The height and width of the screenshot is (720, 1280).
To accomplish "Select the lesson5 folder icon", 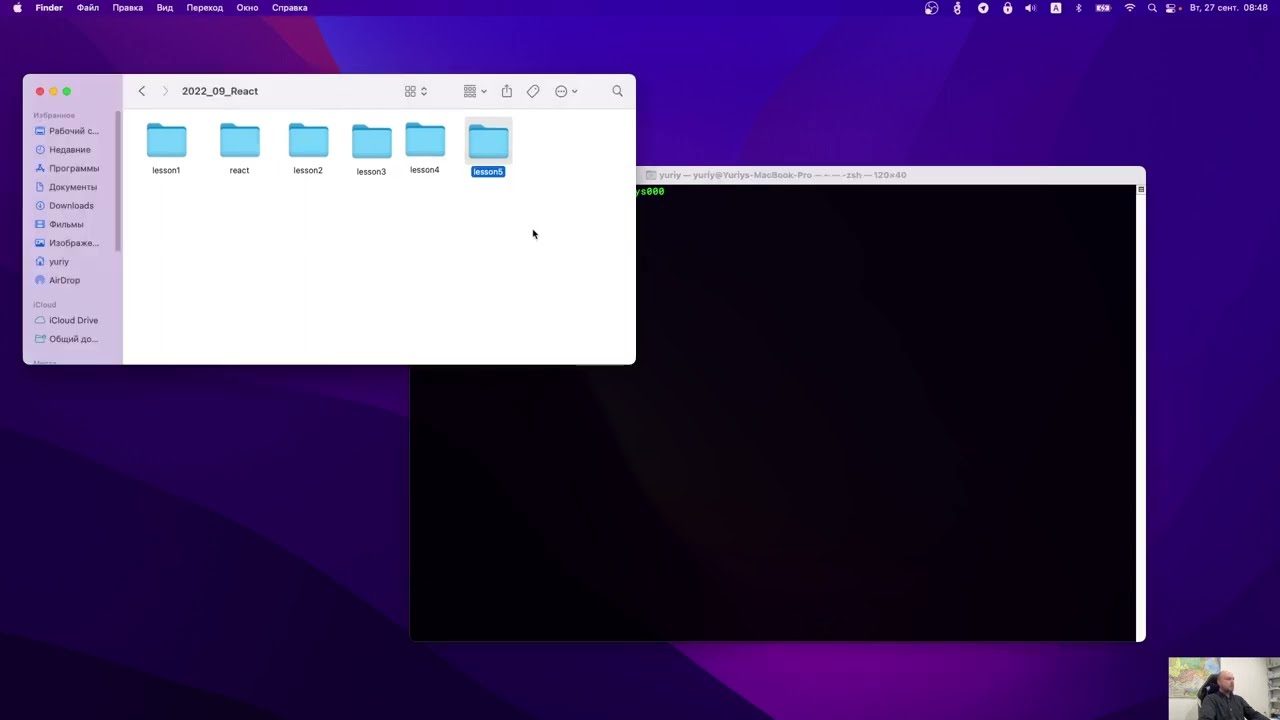I will 488,142.
